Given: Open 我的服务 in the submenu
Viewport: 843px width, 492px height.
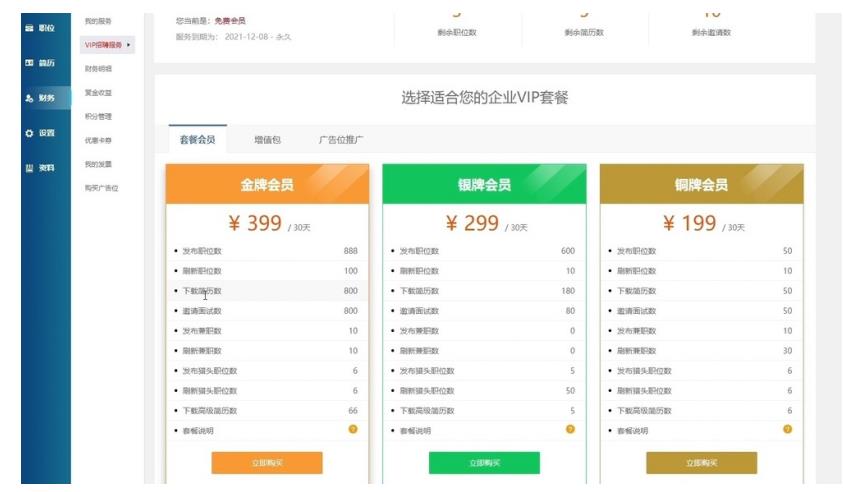Looking at the screenshot, I should (x=98, y=21).
